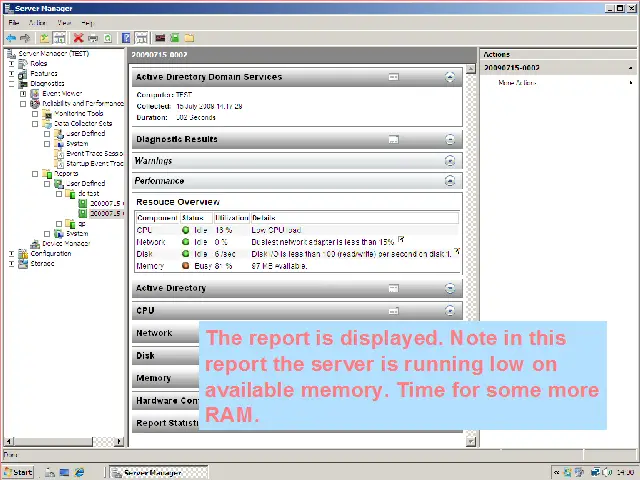This screenshot has width=640, height=480.
Task: Show hidden tray icons with the double chevron
Action: 556,472
